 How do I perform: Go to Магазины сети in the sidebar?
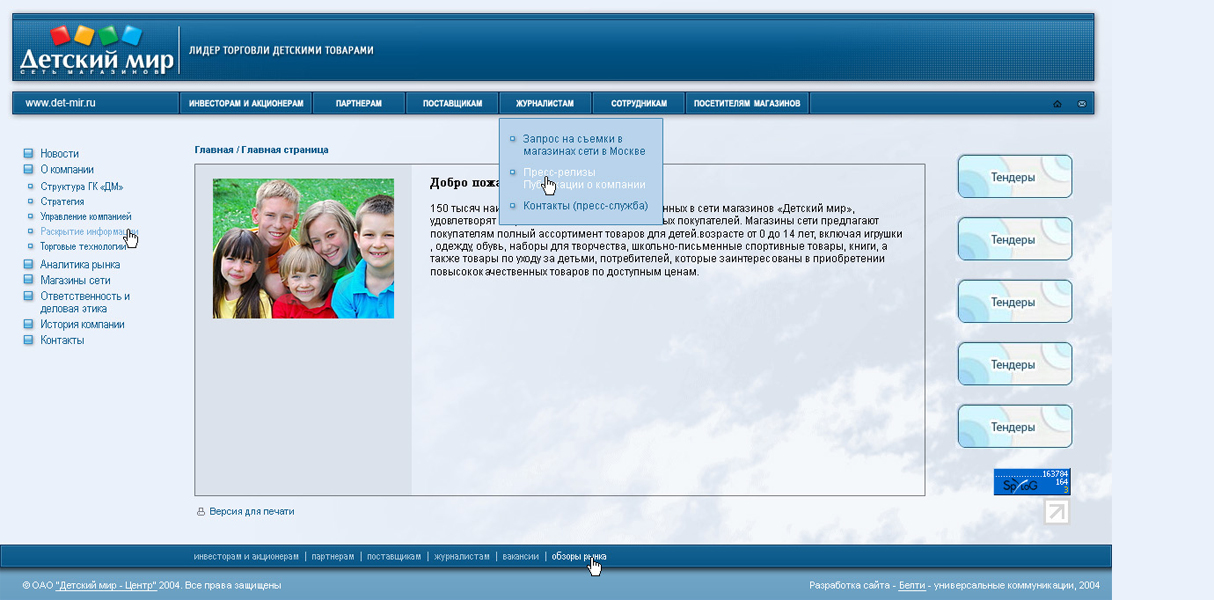[x=75, y=281]
